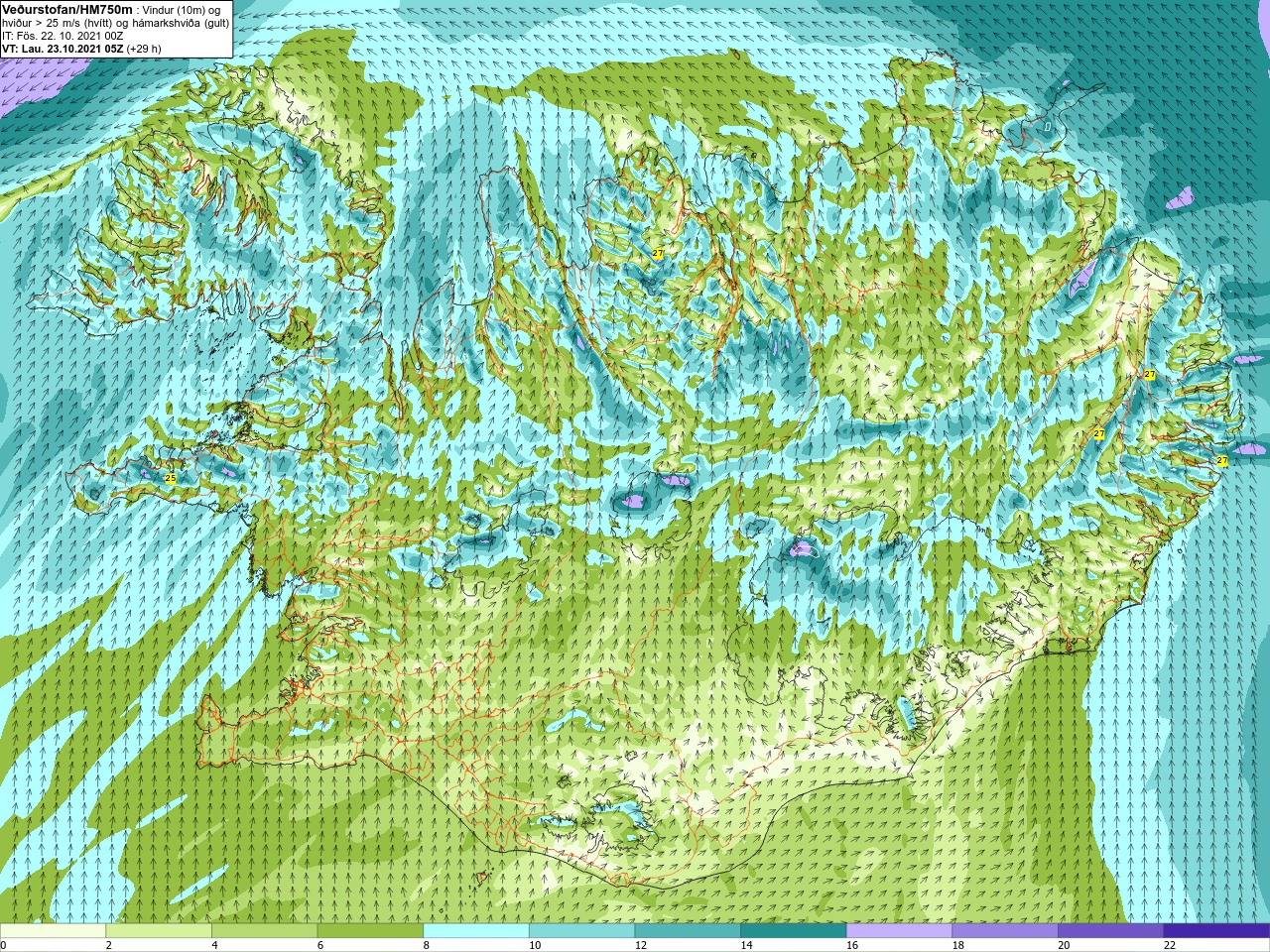Screen dimensions: 1270x952
Task: Click the light green 2–4 legend swatch
Action: tap(159, 931)
